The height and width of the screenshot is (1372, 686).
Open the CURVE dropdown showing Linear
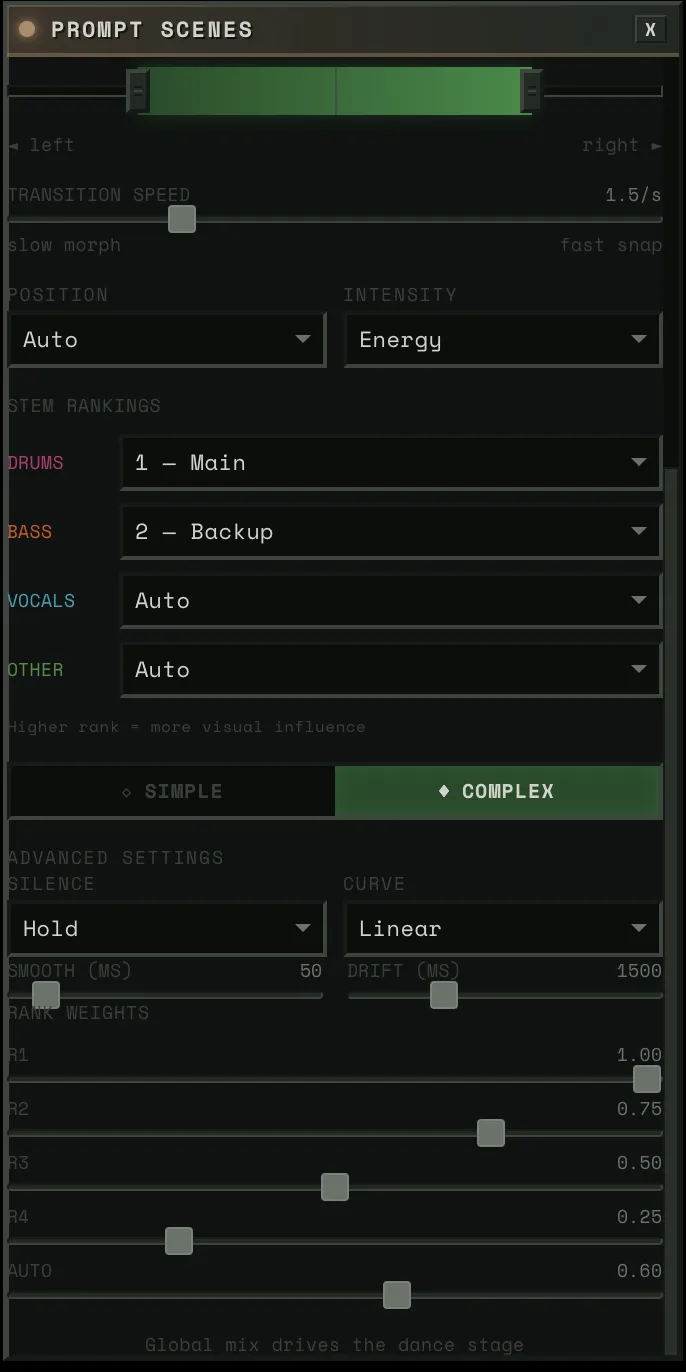[x=502, y=928]
